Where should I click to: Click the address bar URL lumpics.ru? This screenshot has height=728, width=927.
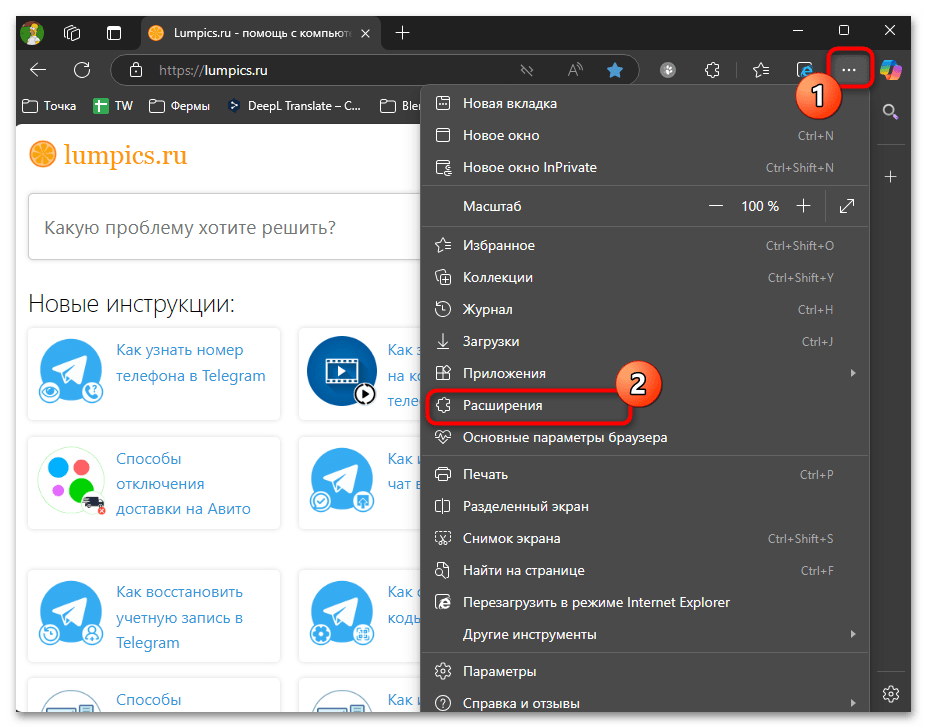click(213, 70)
